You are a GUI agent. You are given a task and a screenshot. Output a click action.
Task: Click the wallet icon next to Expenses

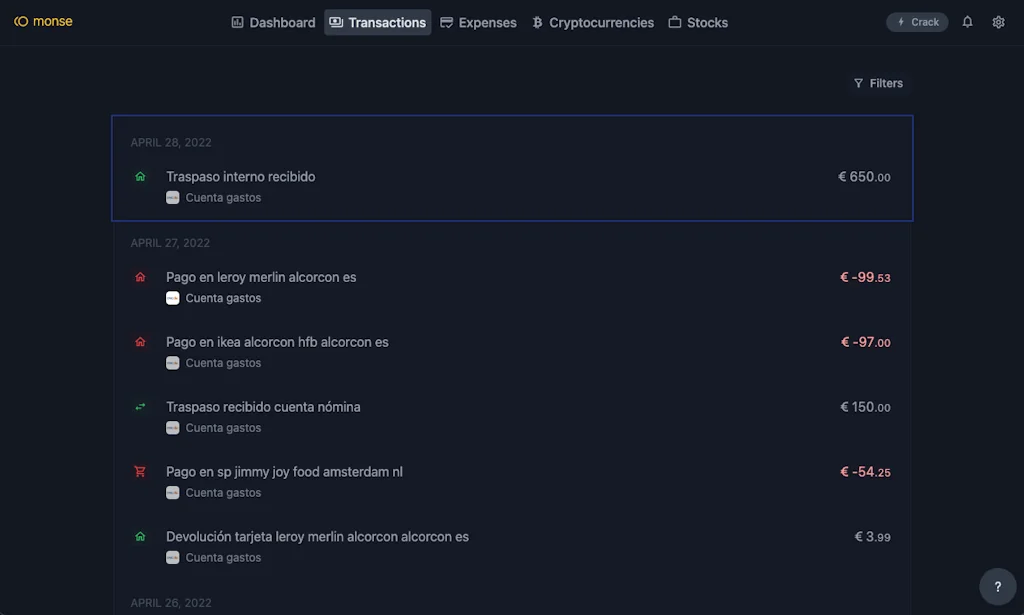447,21
